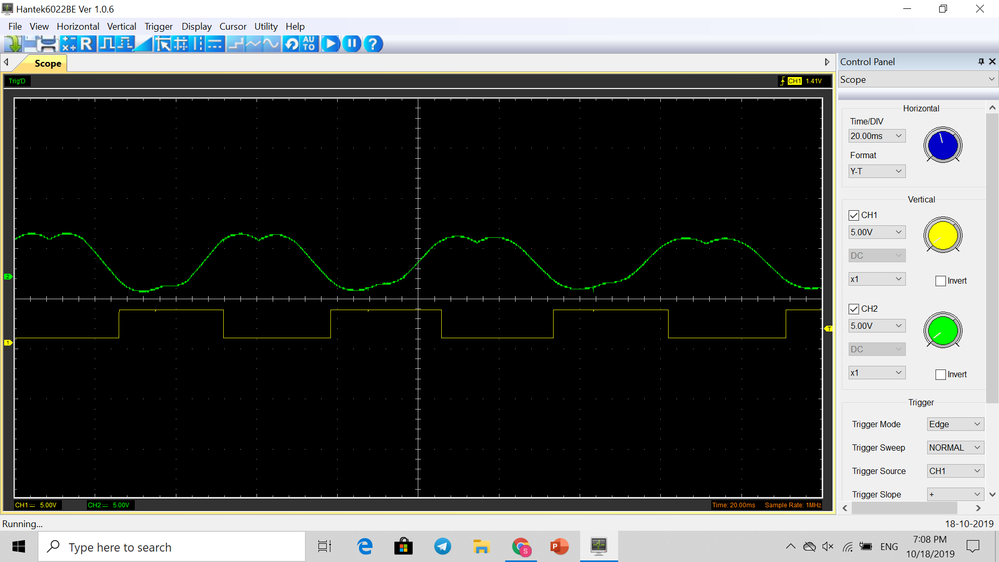Image resolution: width=999 pixels, height=562 pixels.
Task: Click the Windows search box
Action: [172, 547]
